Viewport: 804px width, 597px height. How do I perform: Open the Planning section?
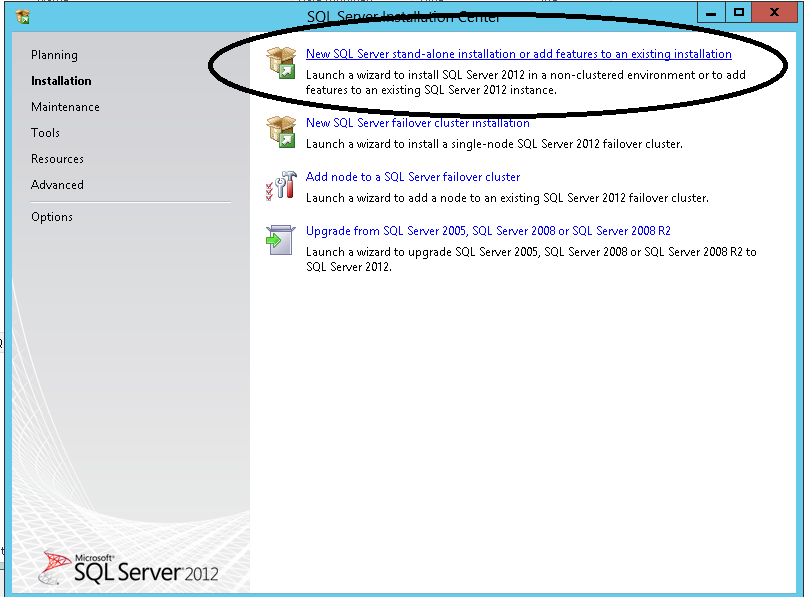[x=54, y=55]
